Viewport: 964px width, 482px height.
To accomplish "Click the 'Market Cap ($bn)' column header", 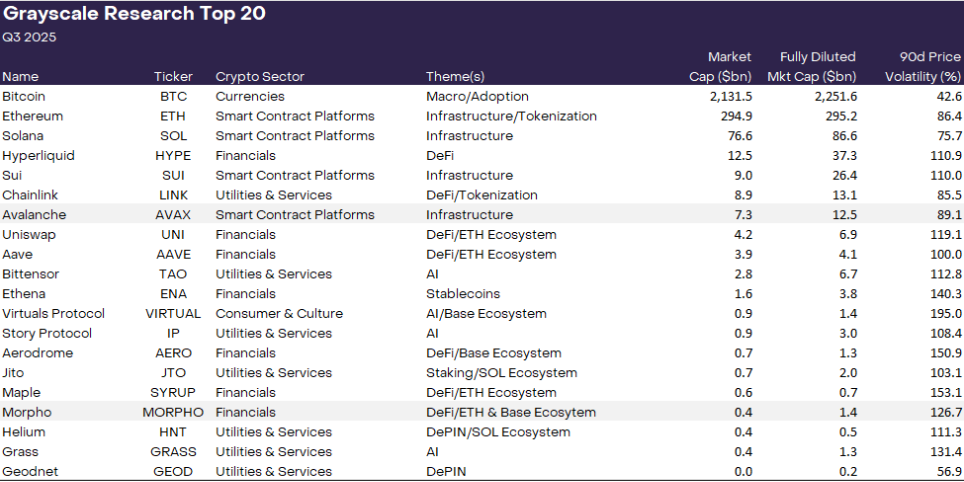I will (720, 67).
